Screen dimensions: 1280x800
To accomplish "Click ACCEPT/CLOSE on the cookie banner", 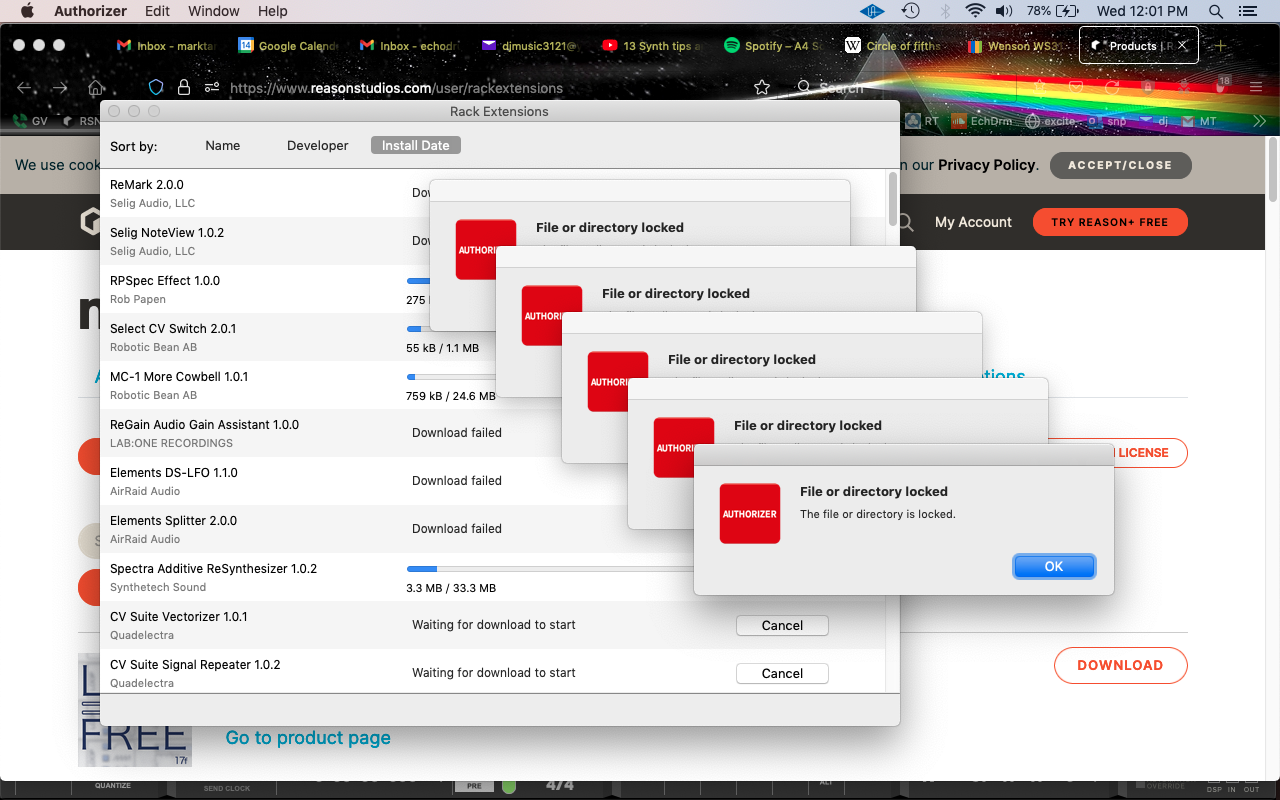I will [1120, 165].
